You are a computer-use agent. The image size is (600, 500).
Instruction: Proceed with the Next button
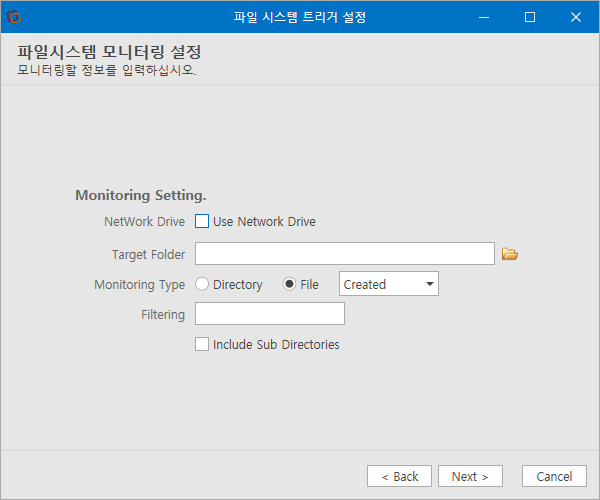pyautogui.click(x=470, y=476)
